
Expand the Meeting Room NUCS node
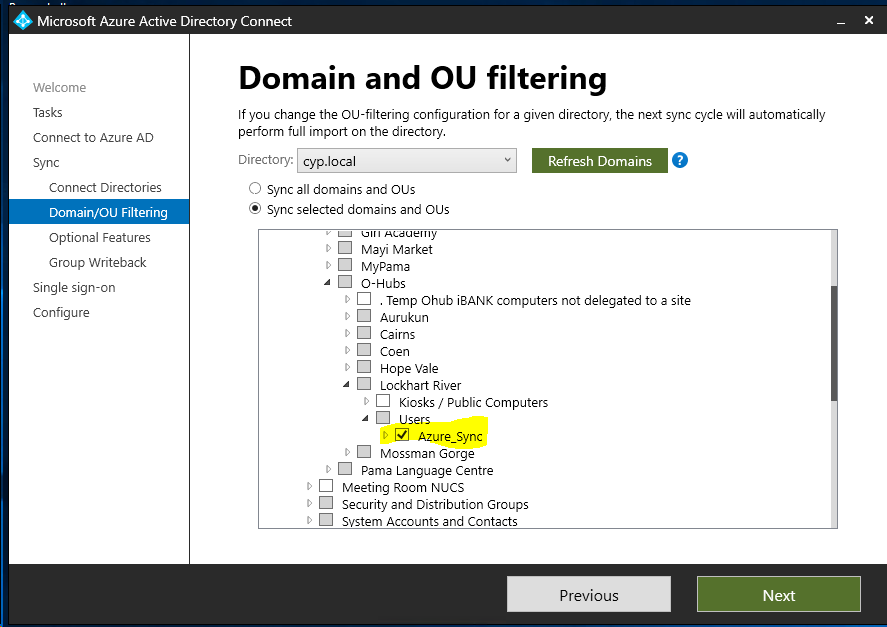pyautogui.click(x=309, y=486)
